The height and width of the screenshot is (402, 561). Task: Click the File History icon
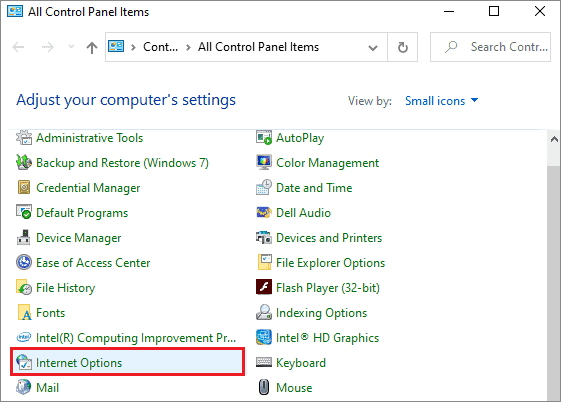click(x=24, y=288)
